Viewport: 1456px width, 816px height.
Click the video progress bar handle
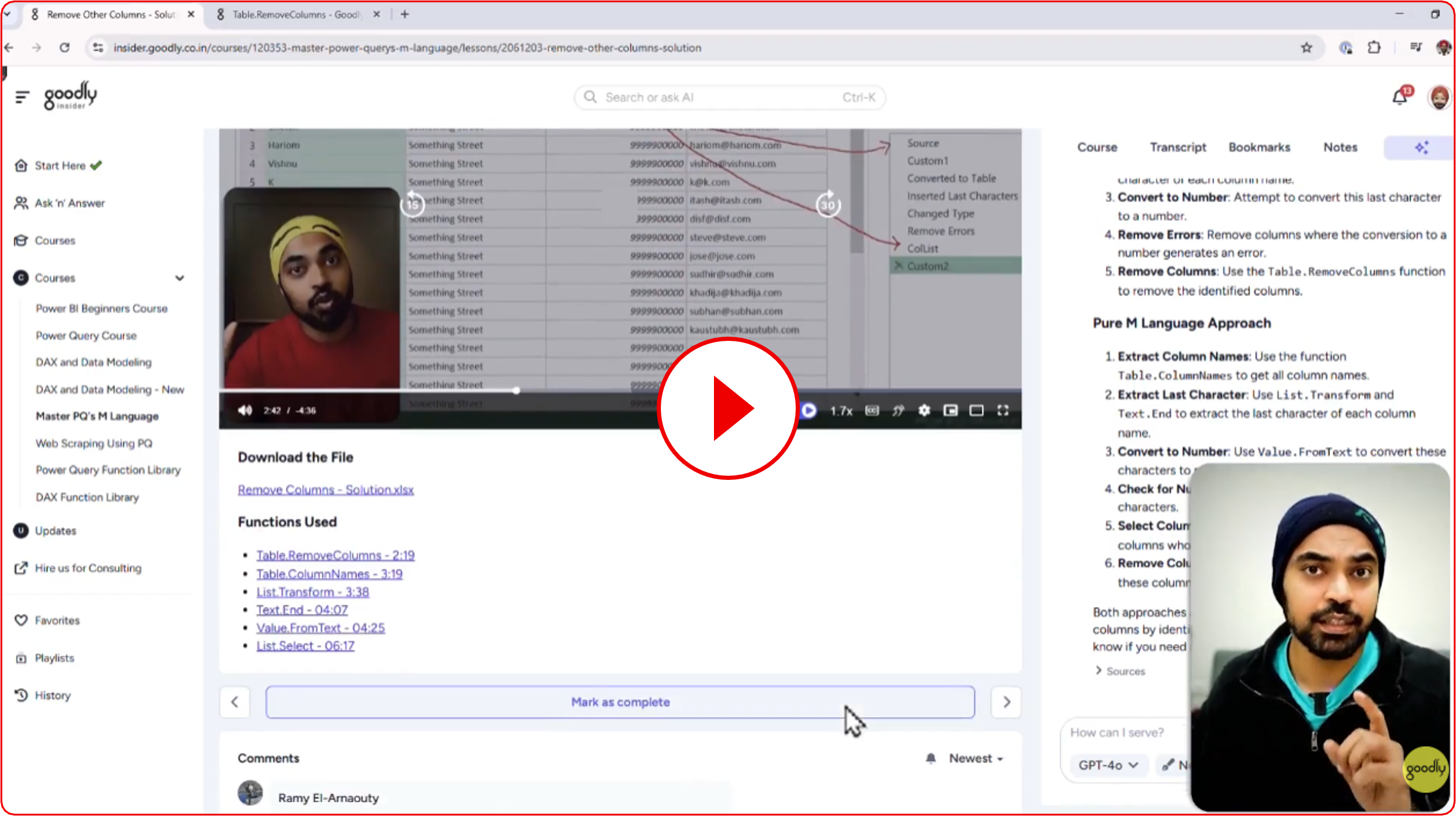[x=516, y=390]
